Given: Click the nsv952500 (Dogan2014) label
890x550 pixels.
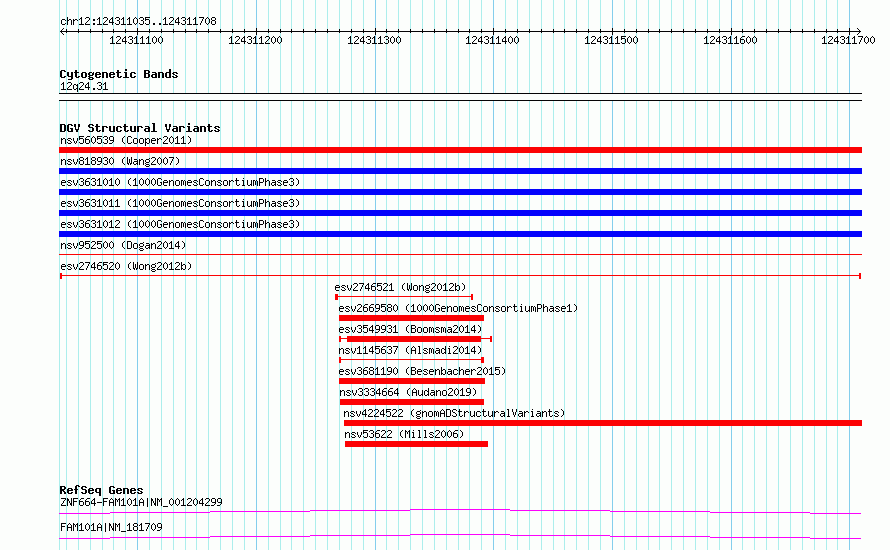Looking at the screenshot, I should pyautogui.click(x=123, y=245).
